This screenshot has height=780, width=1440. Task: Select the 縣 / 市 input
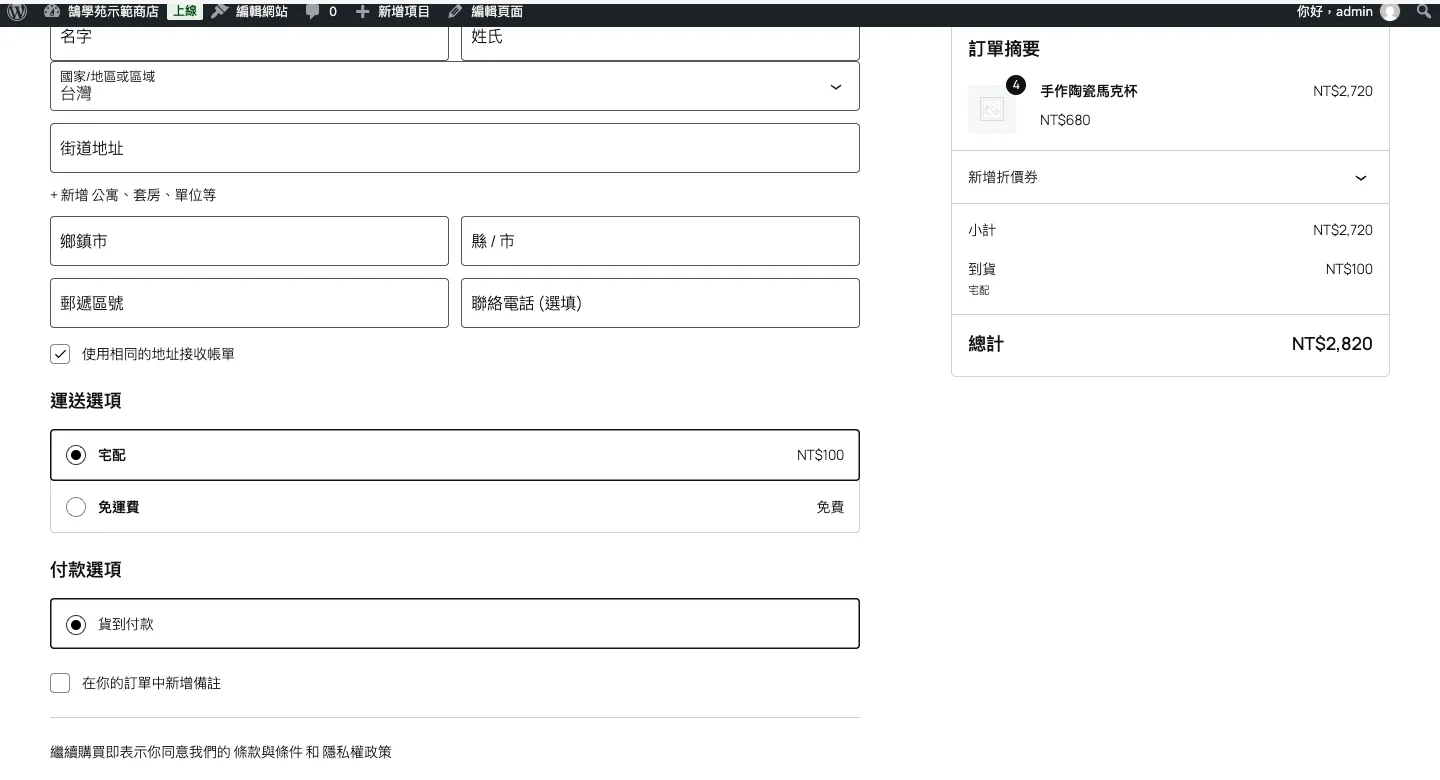coord(660,241)
